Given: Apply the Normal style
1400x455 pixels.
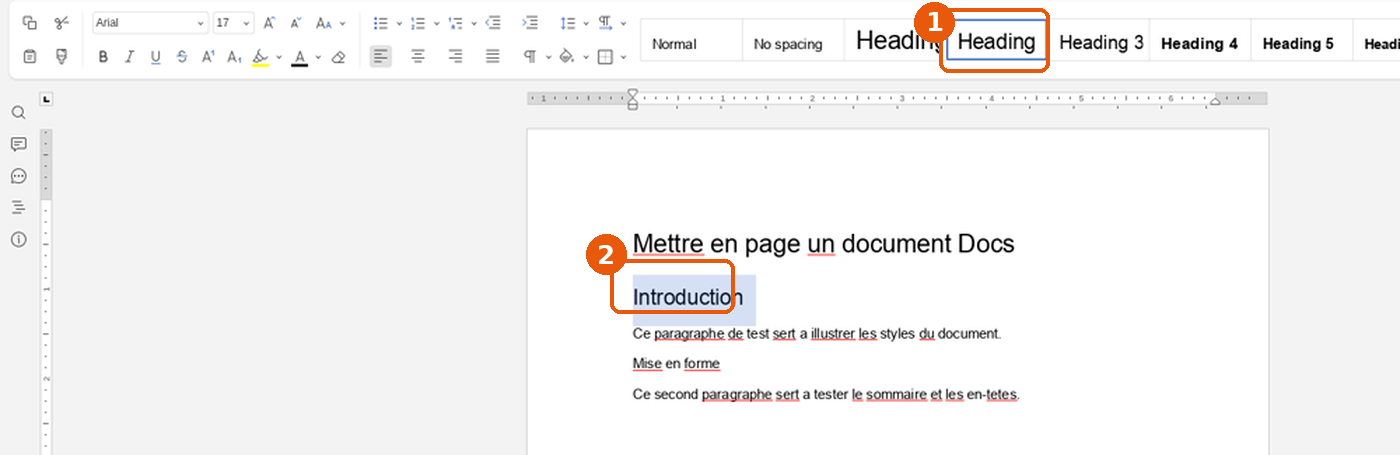Looking at the screenshot, I should (x=691, y=40).
